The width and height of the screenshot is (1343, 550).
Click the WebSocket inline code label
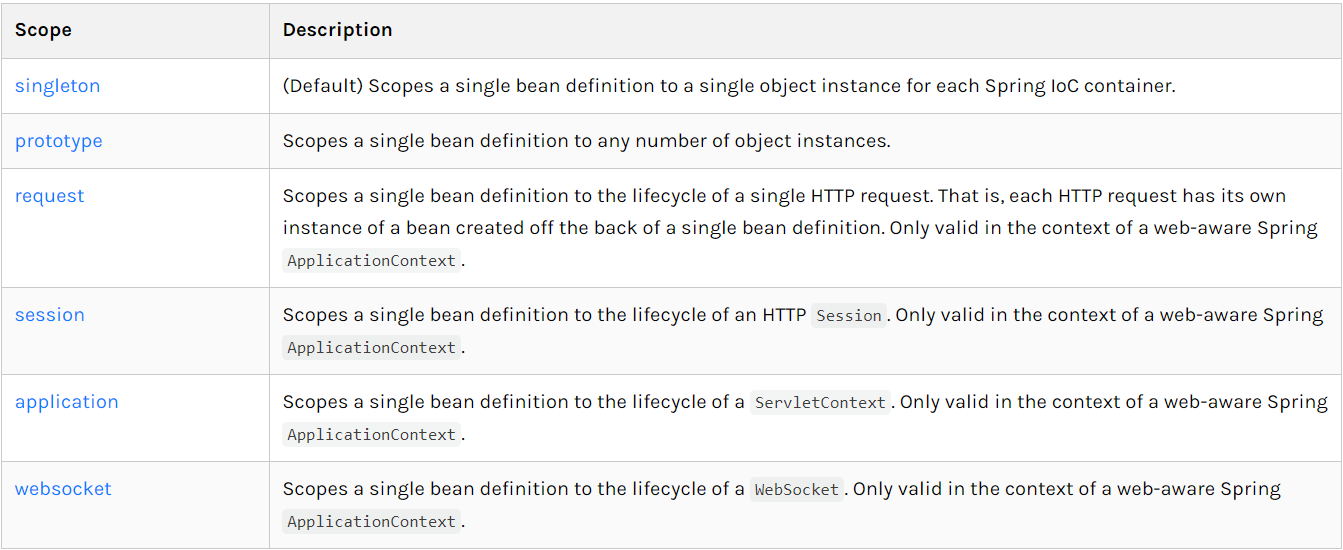tap(797, 490)
